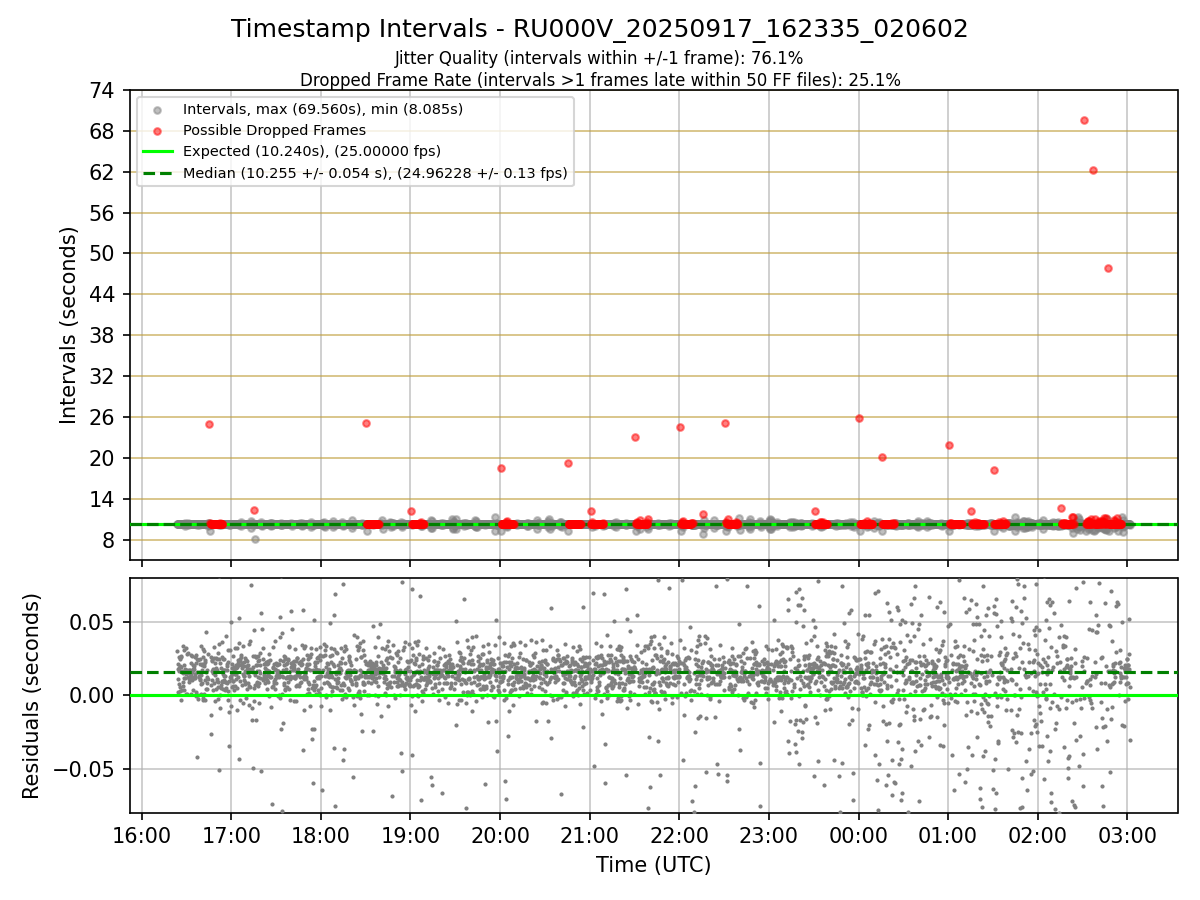Pick the red dot near 19 seconds around 20:45
This screenshot has height=900, width=1200.
[568, 463]
